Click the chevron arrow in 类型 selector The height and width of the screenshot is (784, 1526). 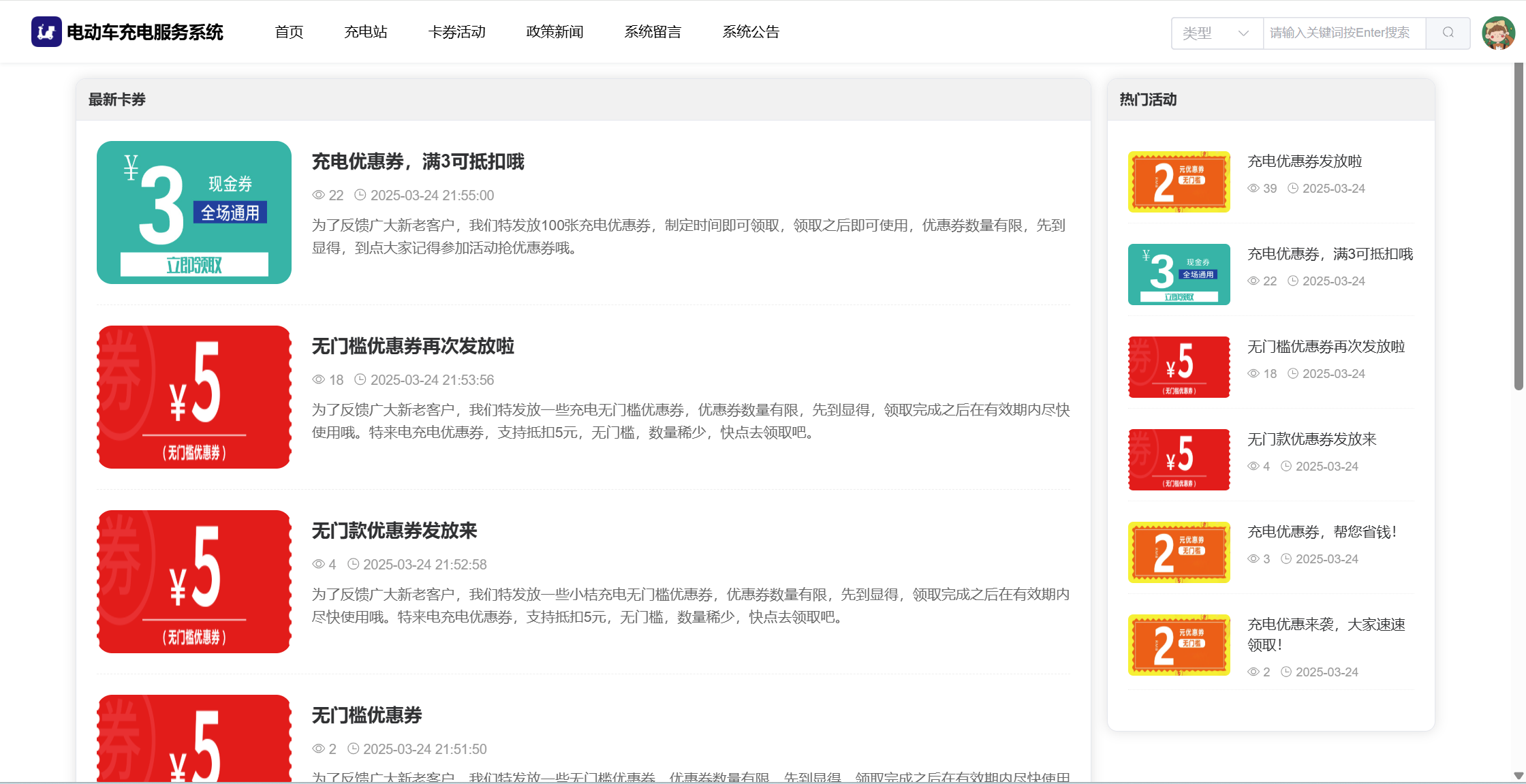tap(1243, 33)
